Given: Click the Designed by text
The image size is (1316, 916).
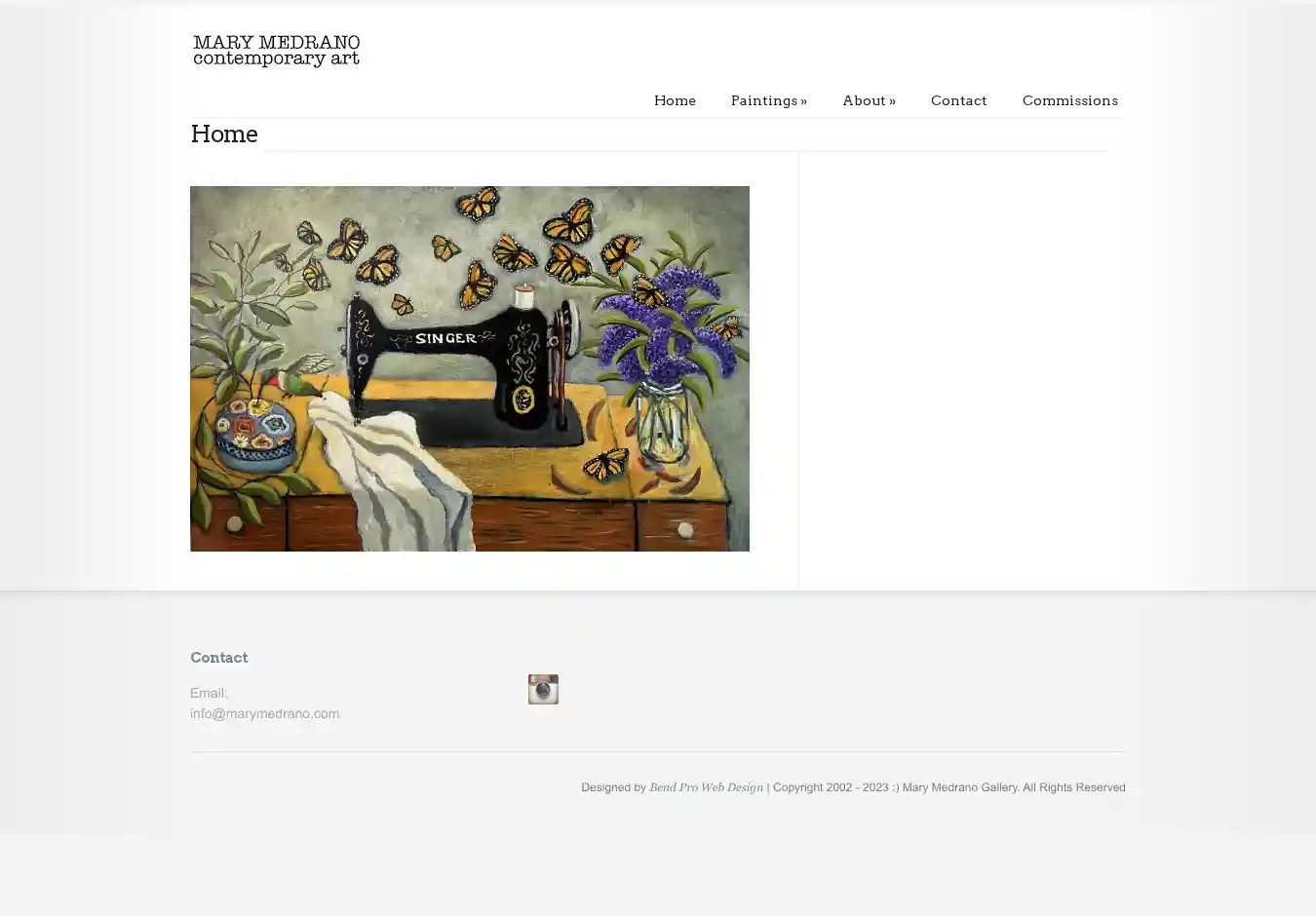Looking at the screenshot, I should [613, 787].
